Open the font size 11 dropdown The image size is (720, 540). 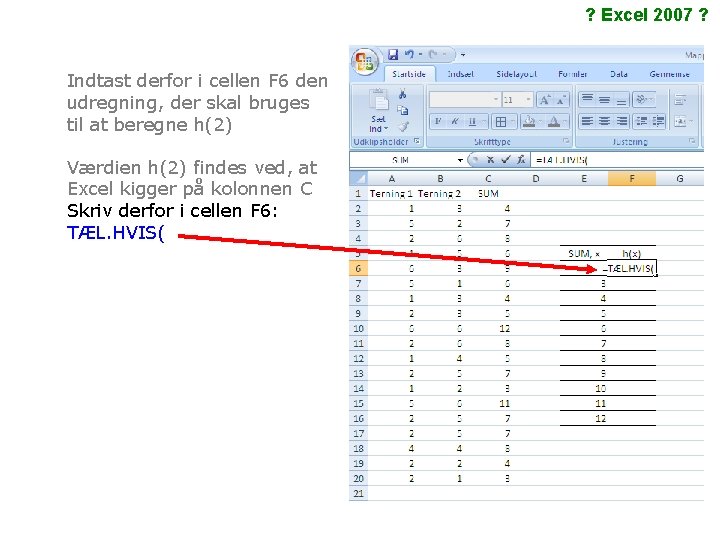click(528, 100)
